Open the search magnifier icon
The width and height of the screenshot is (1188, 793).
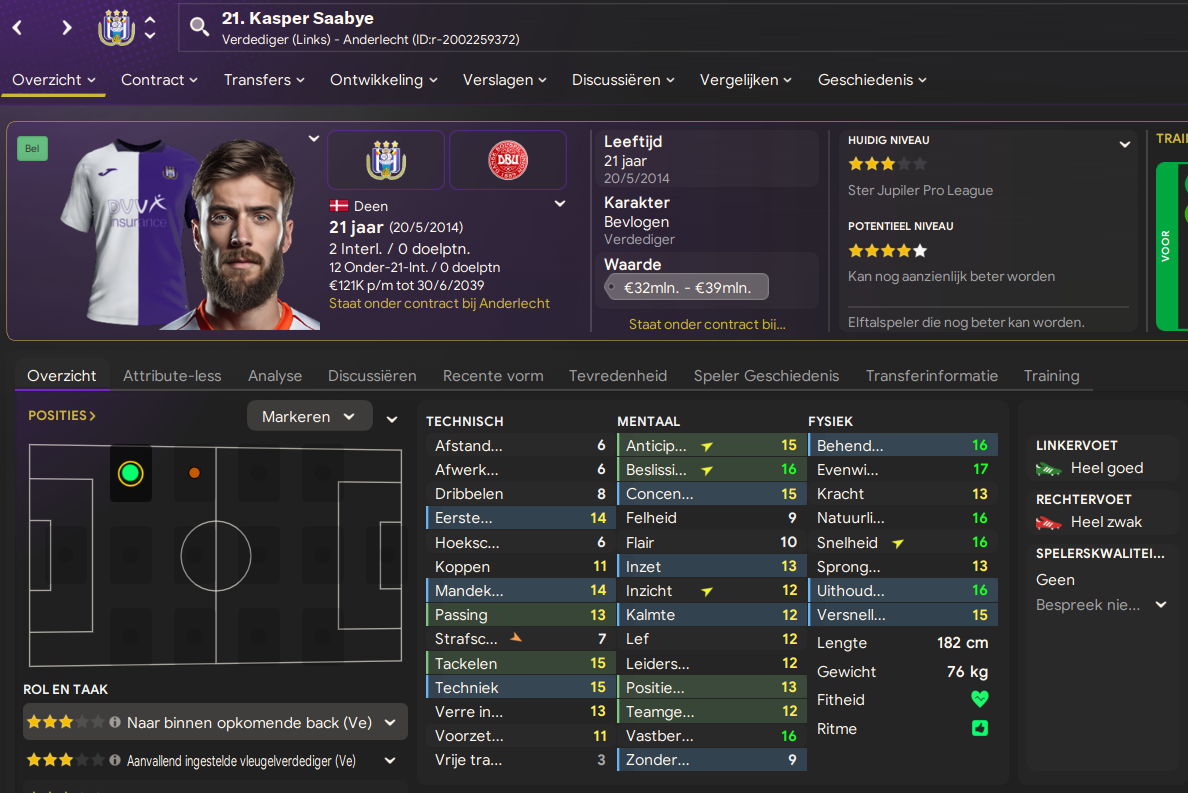199,27
